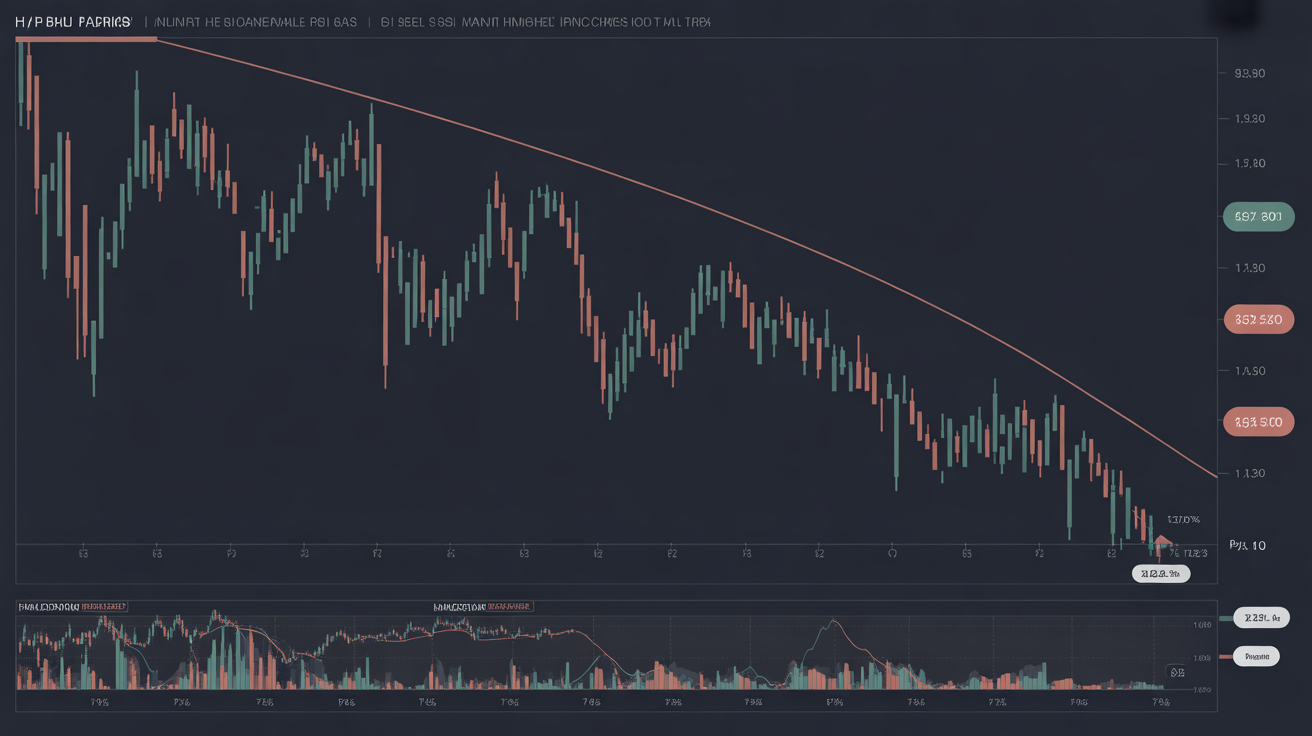
Task: Open the symbol title dropdown in the top-left
Action: (72, 21)
